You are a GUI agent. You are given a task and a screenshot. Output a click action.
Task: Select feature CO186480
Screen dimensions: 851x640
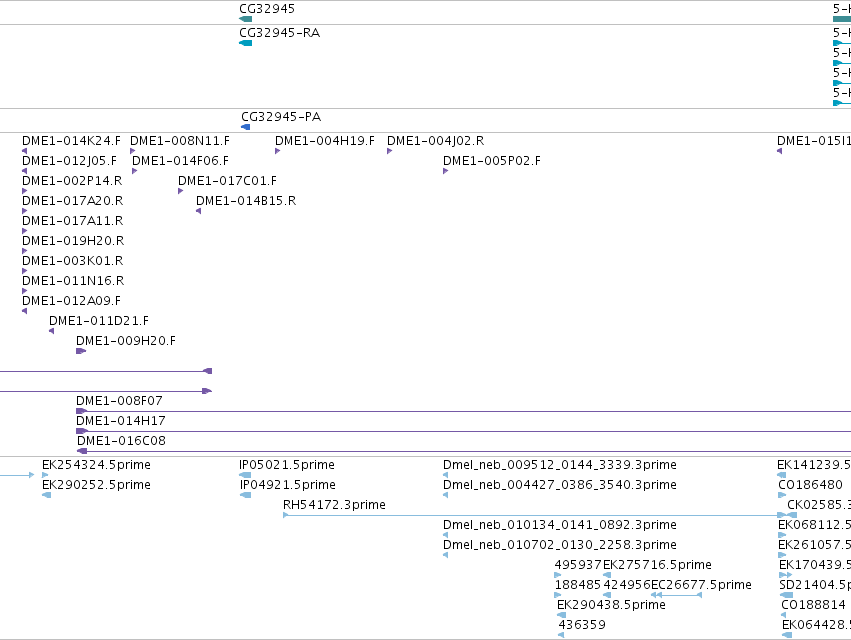pyautogui.click(x=810, y=485)
